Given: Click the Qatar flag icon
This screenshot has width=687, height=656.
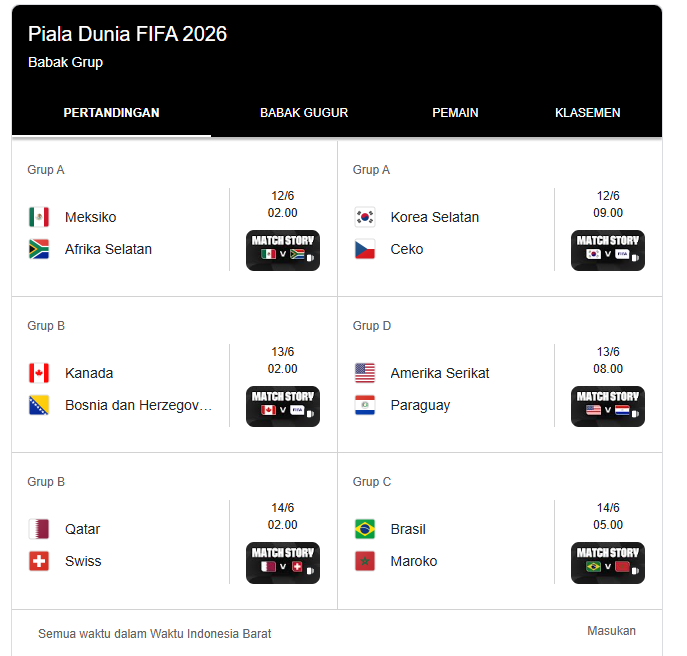Looking at the screenshot, I should click(x=39, y=529).
